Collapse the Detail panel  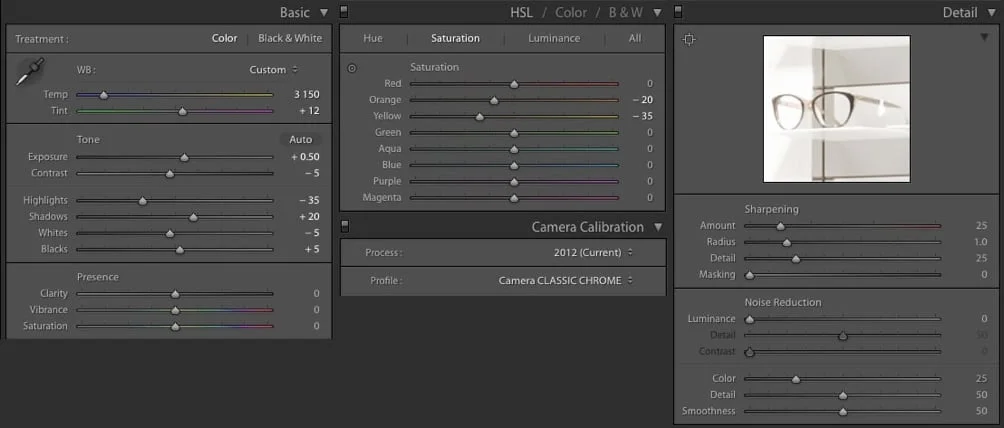pyautogui.click(x=992, y=12)
